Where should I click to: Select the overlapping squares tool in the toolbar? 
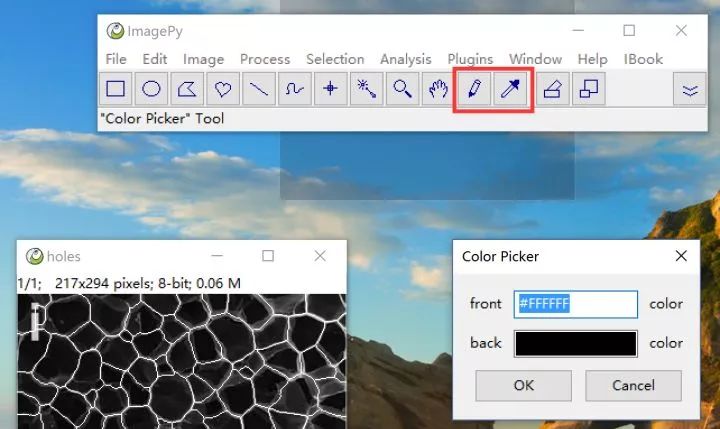(x=589, y=89)
